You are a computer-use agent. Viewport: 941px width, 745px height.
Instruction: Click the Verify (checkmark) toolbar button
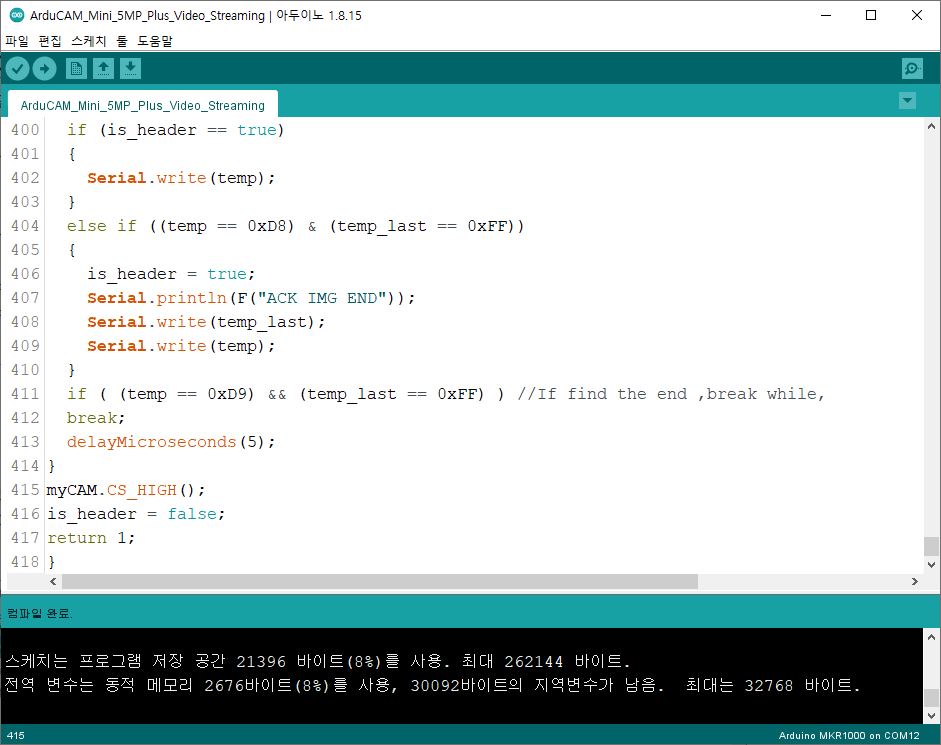18,69
